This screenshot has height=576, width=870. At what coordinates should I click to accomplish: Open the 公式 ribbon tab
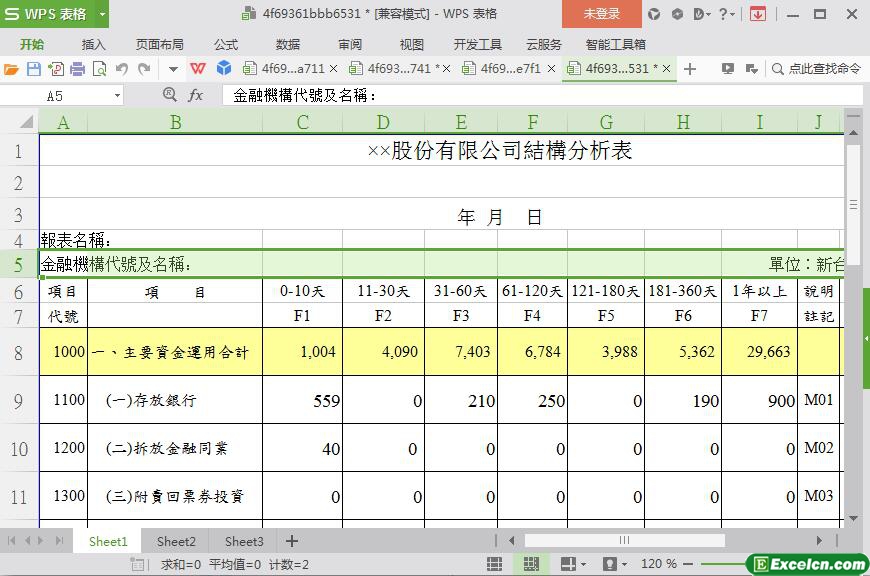click(226, 44)
